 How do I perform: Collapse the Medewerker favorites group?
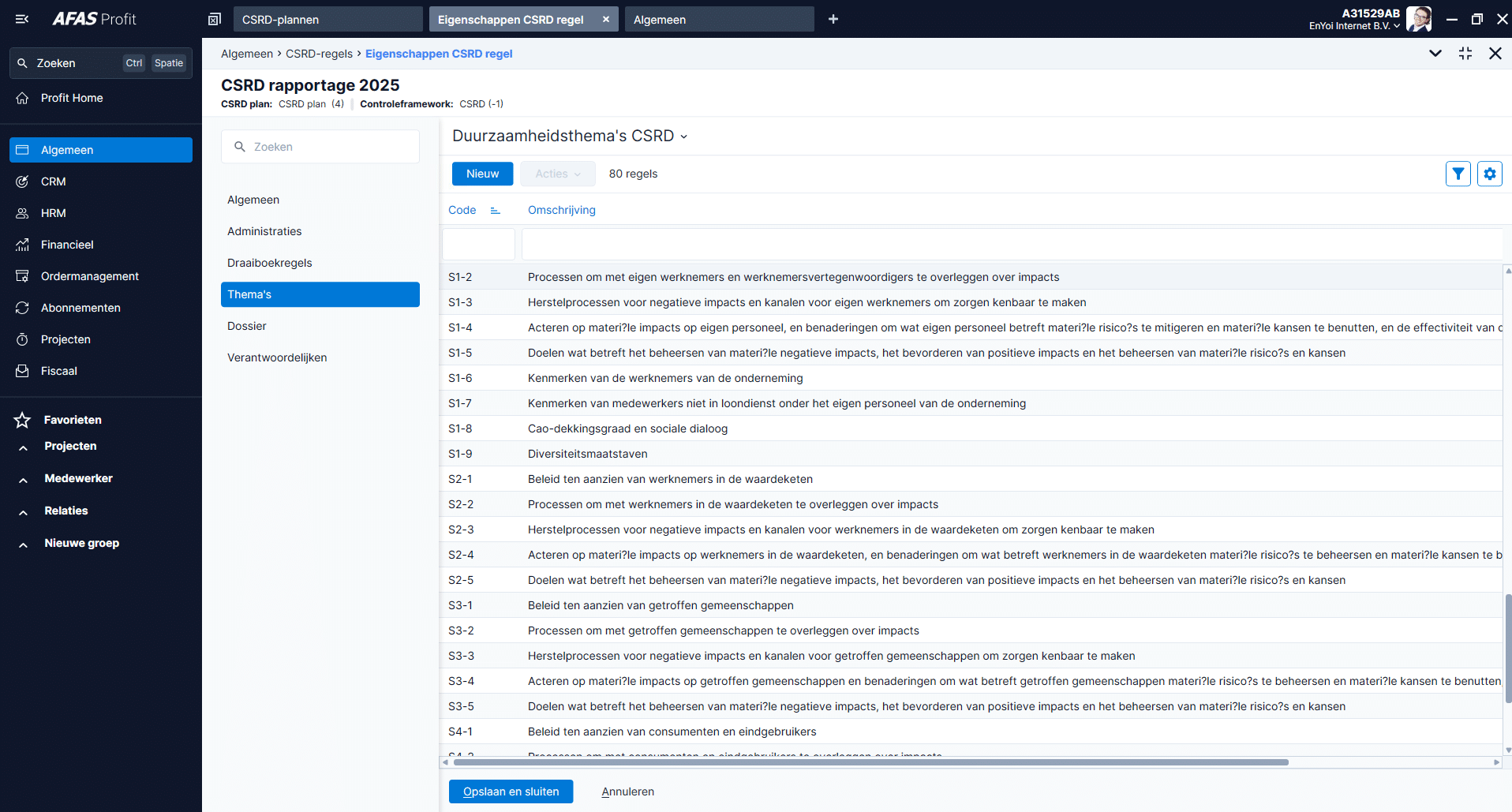[x=24, y=479]
